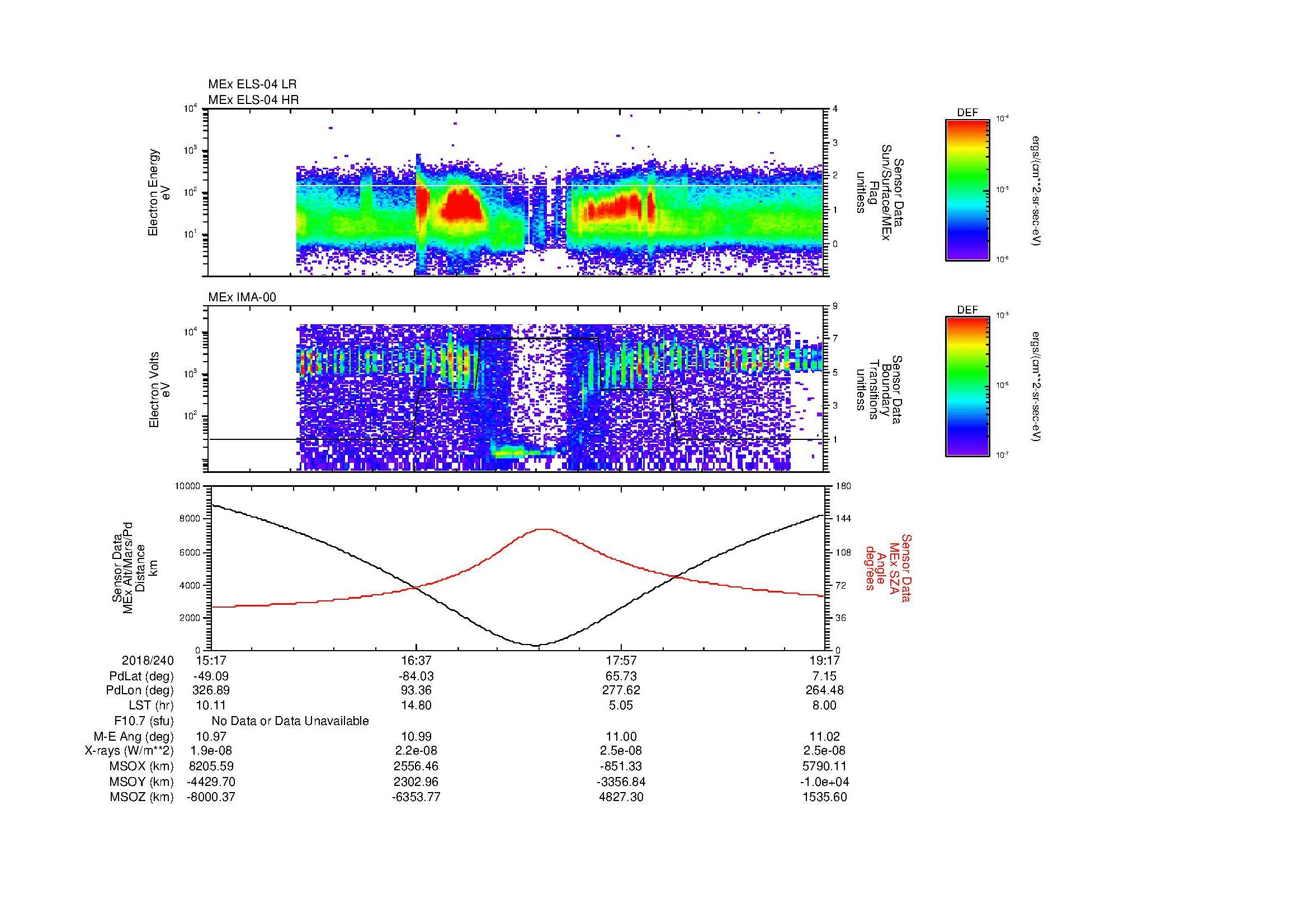The image size is (1308, 924).
Task: Click the LST value '14.80'
Action: click(417, 705)
